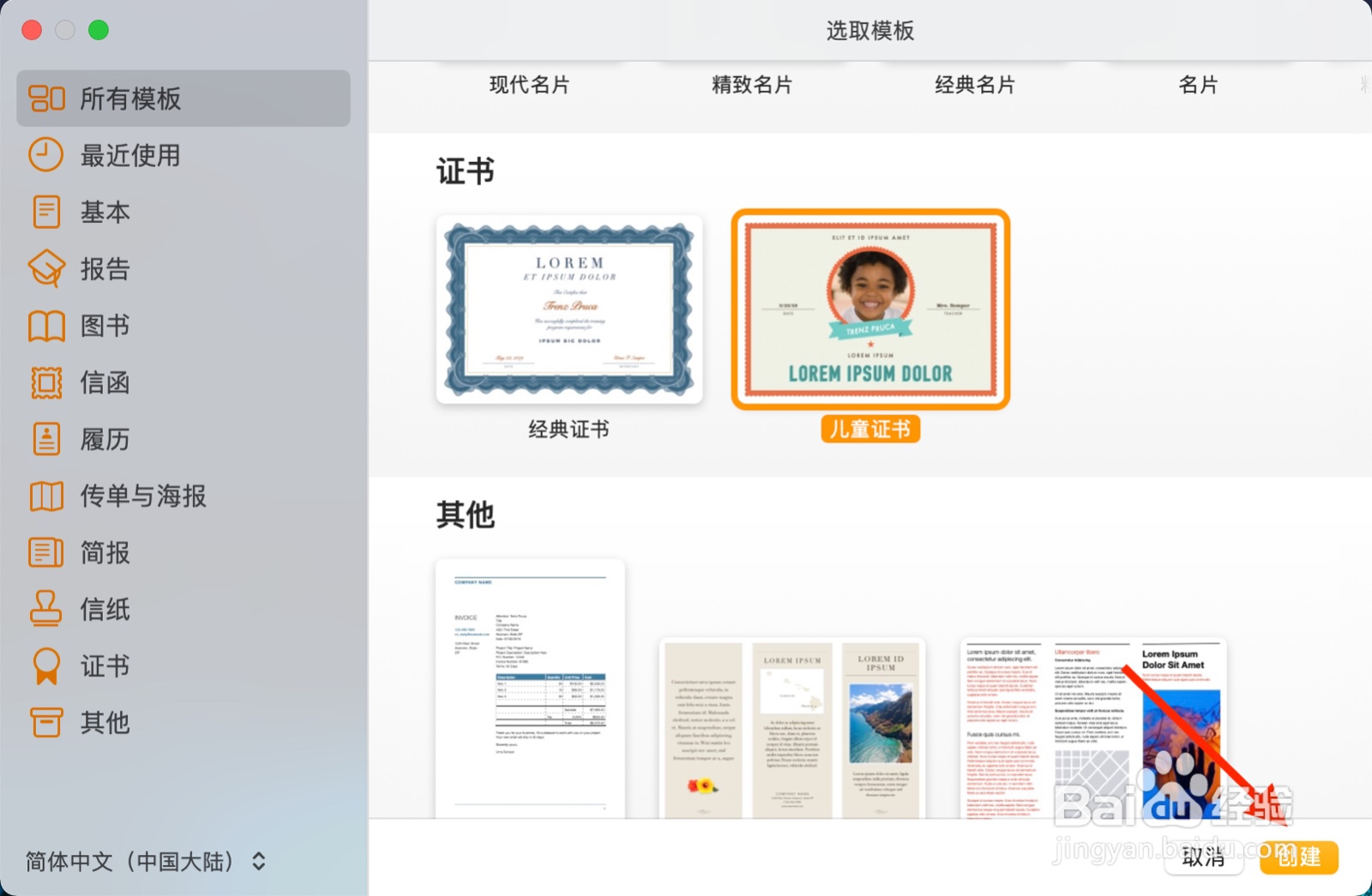Click the 信函 category icon
The image size is (1372, 896).
pos(46,382)
